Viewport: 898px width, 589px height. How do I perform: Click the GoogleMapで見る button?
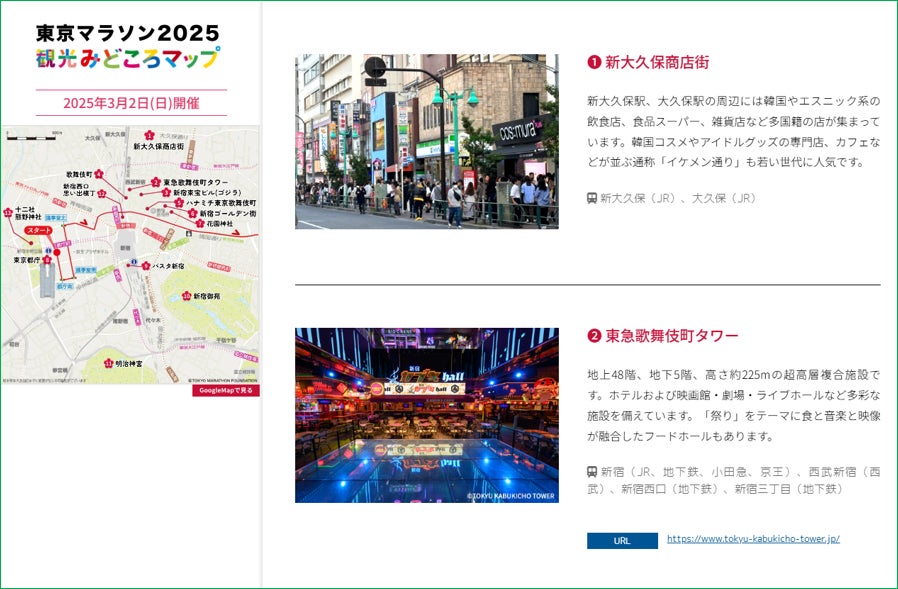point(226,390)
